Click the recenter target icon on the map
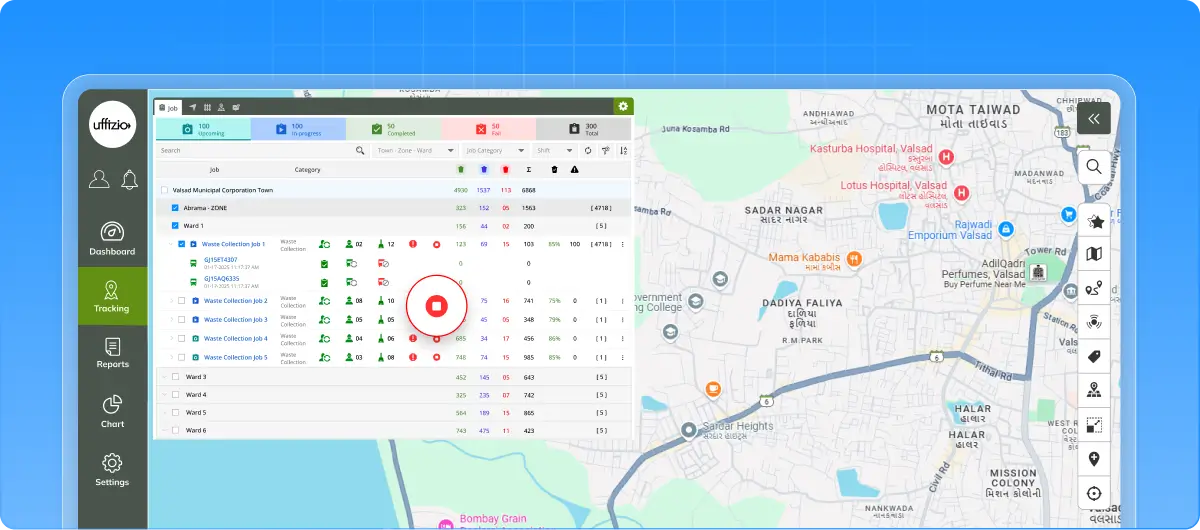 point(1094,493)
